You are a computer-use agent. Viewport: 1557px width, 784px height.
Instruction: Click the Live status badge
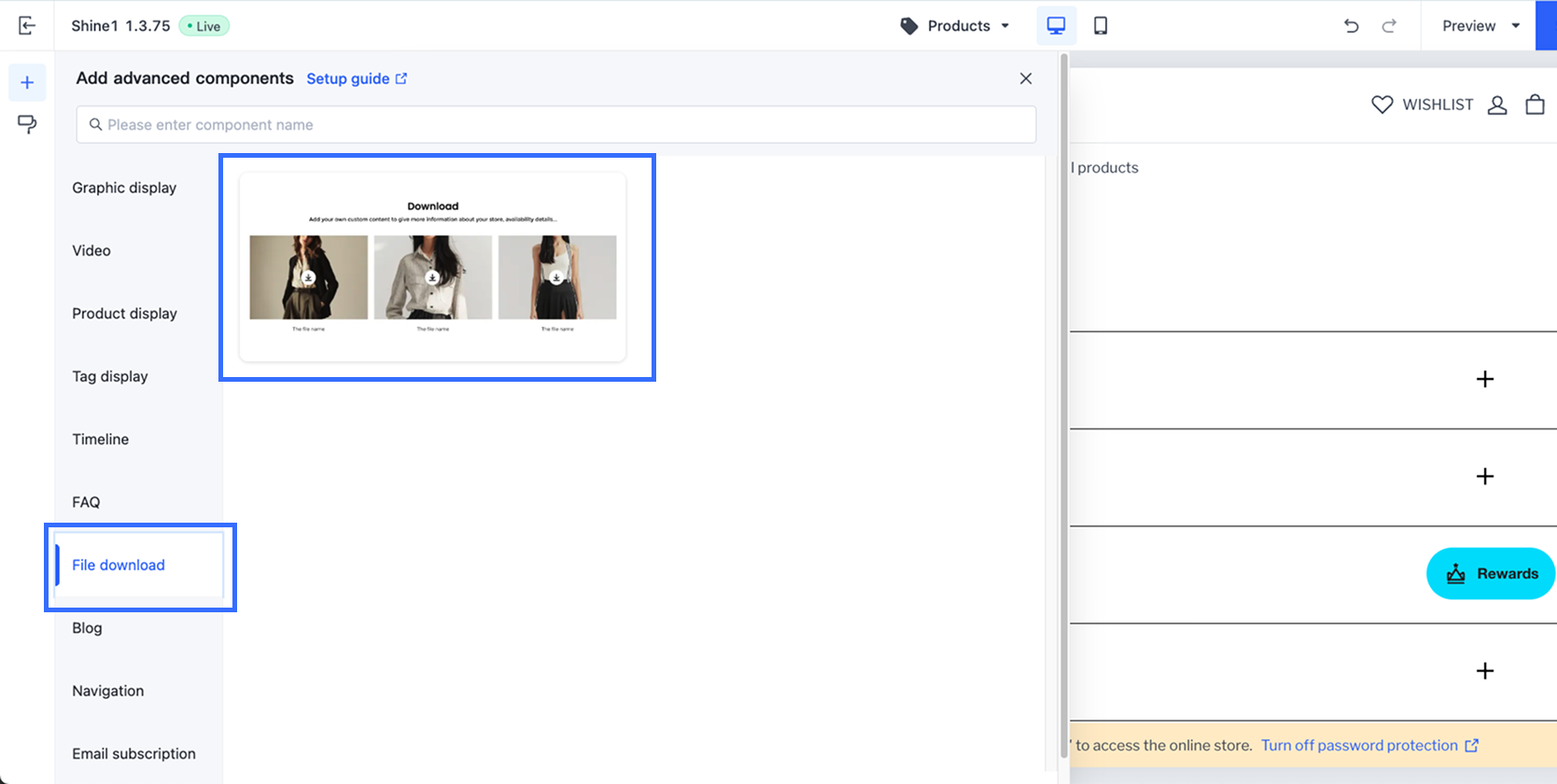(x=203, y=26)
